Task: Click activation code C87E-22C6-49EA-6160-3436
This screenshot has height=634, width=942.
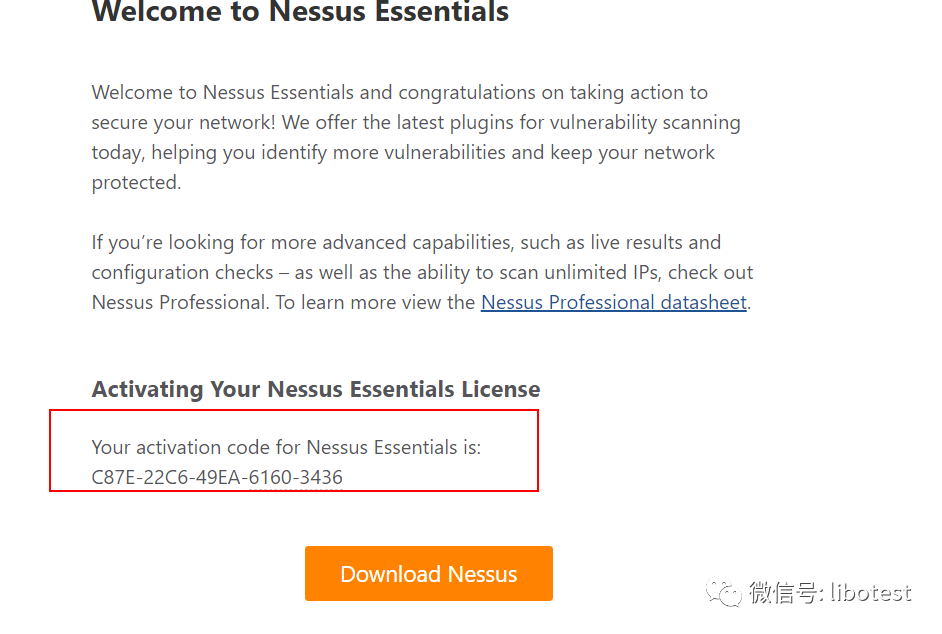Action: [217, 477]
